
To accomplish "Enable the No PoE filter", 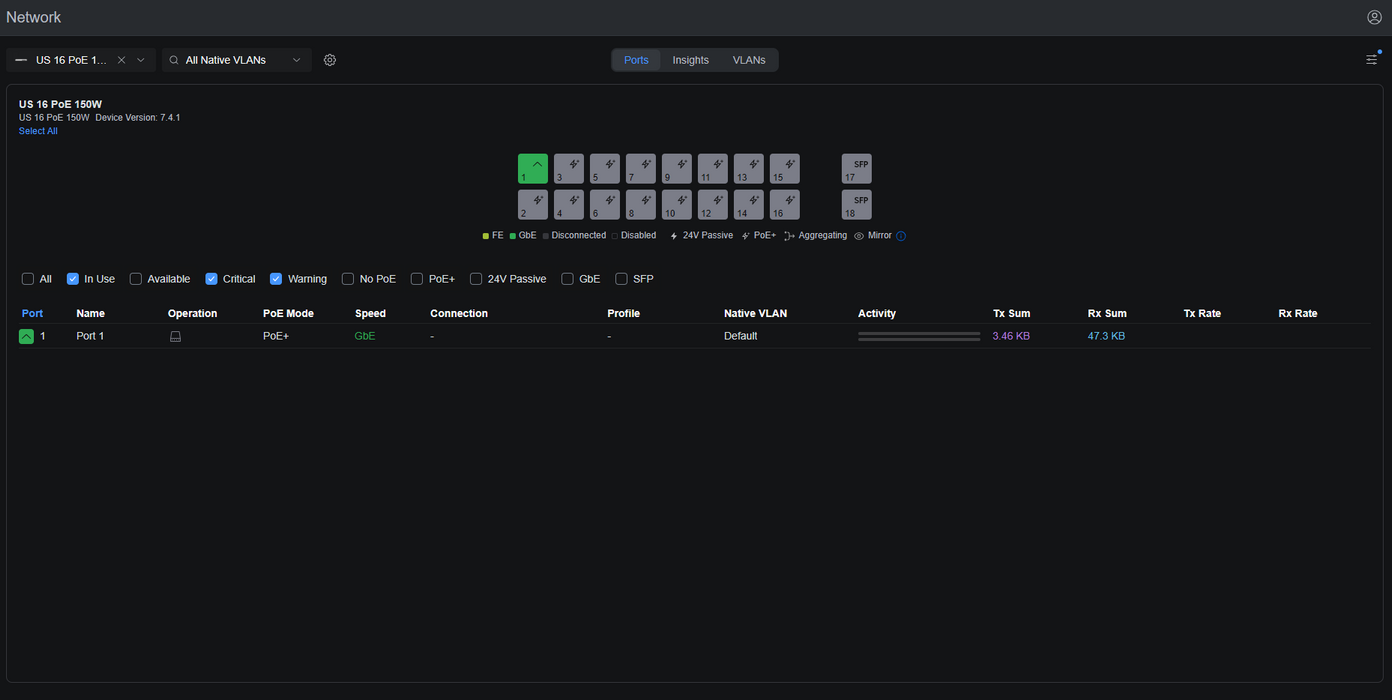I will (x=348, y=279).
